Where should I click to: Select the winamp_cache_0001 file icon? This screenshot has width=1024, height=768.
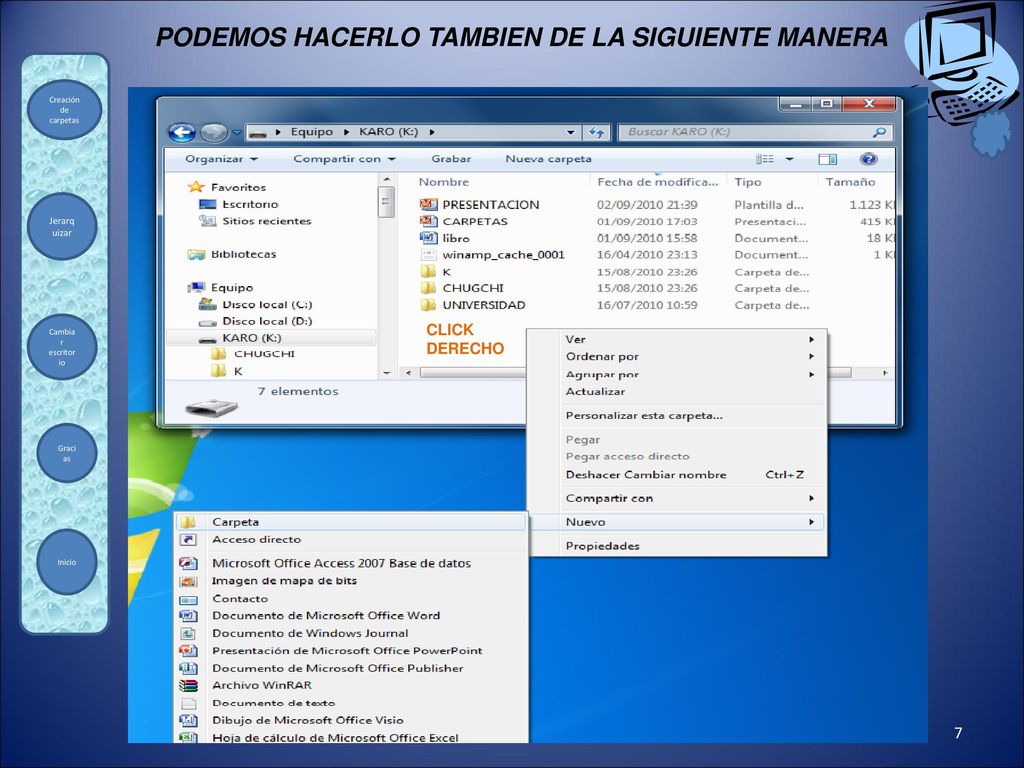point(428,255)
